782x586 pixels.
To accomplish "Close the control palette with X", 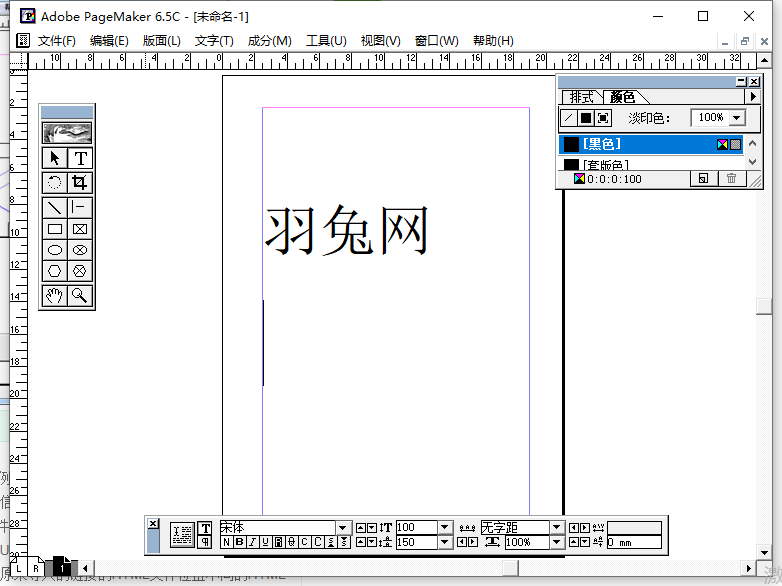I will [x=154, y=524].
